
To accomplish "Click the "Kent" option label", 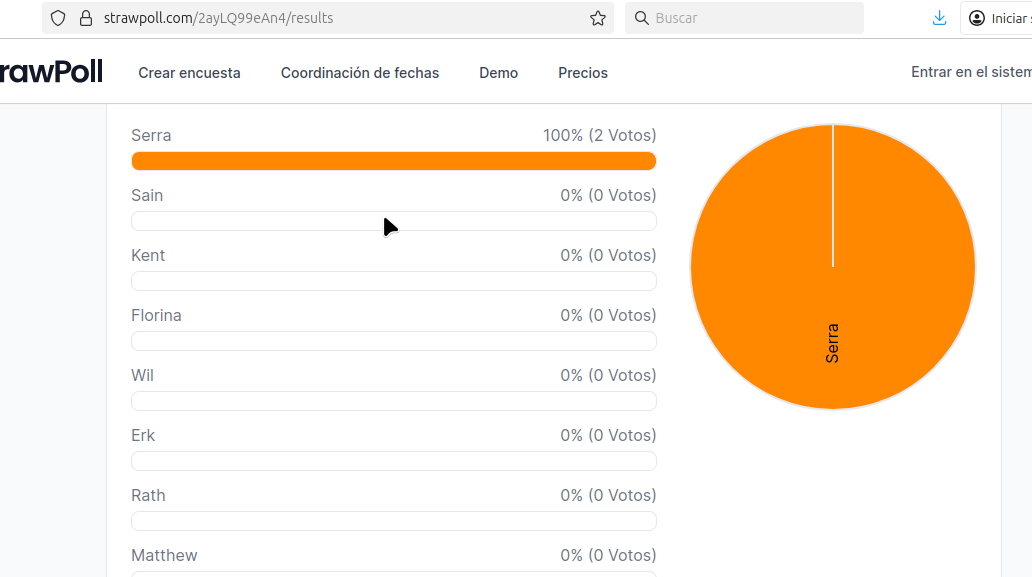I will [x=147, y=255].
